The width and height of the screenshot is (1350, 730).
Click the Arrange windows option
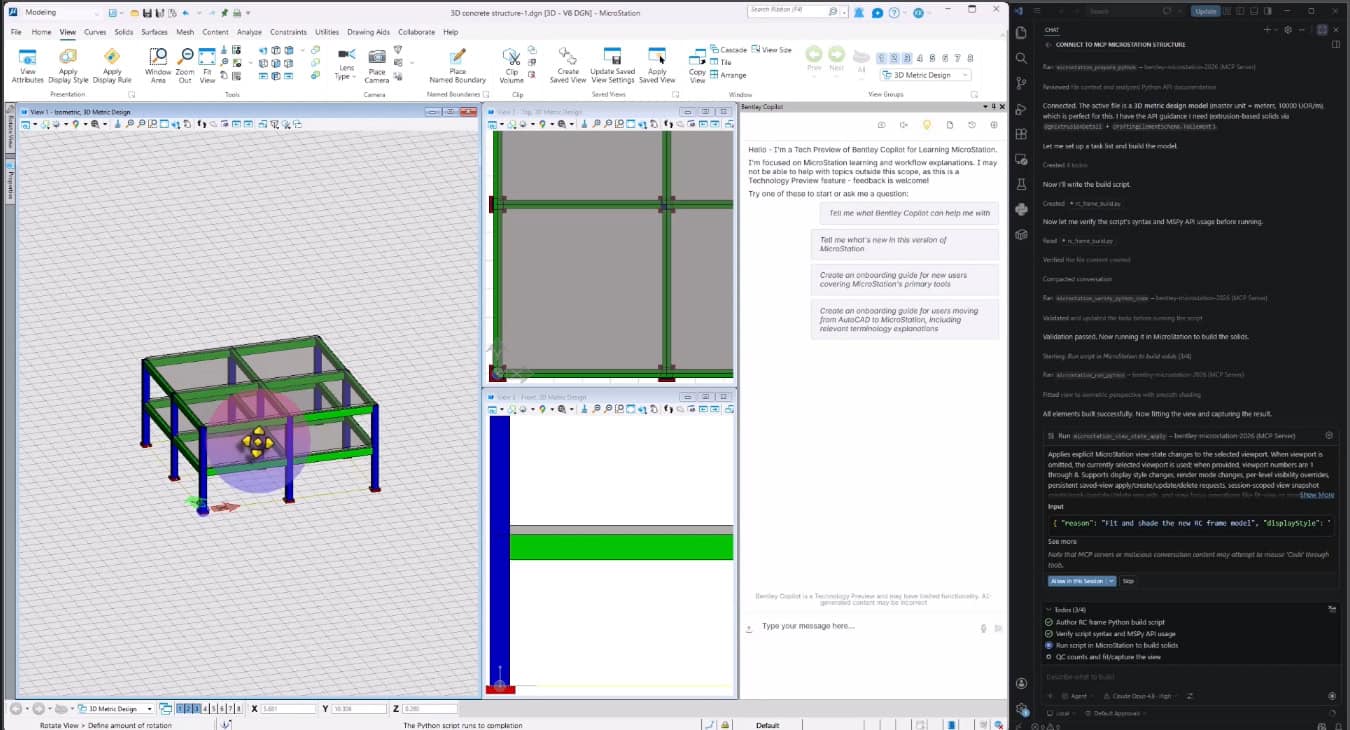[x=728, y=75]
